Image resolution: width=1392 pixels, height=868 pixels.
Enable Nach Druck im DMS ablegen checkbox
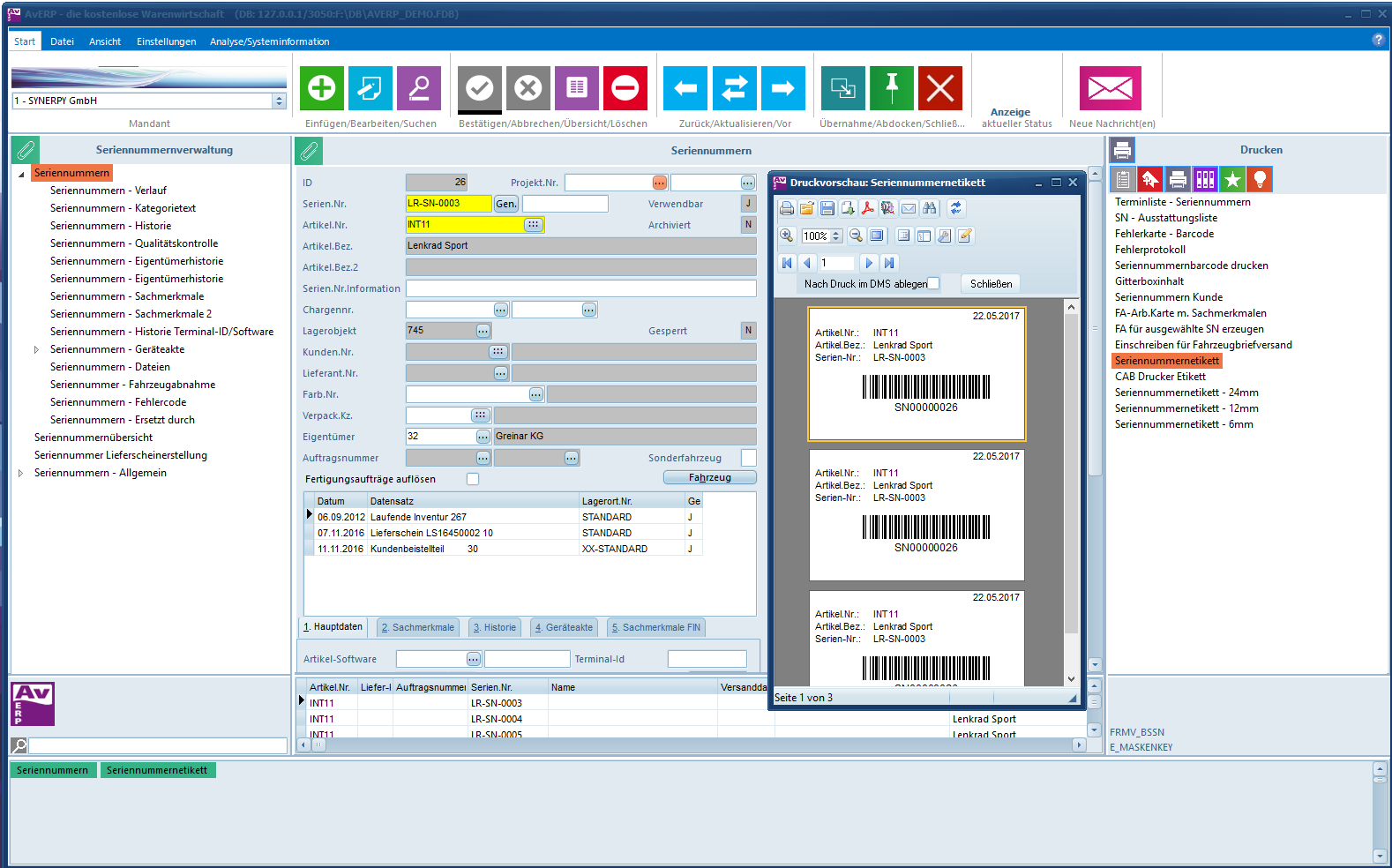click(x=933, y=283)
